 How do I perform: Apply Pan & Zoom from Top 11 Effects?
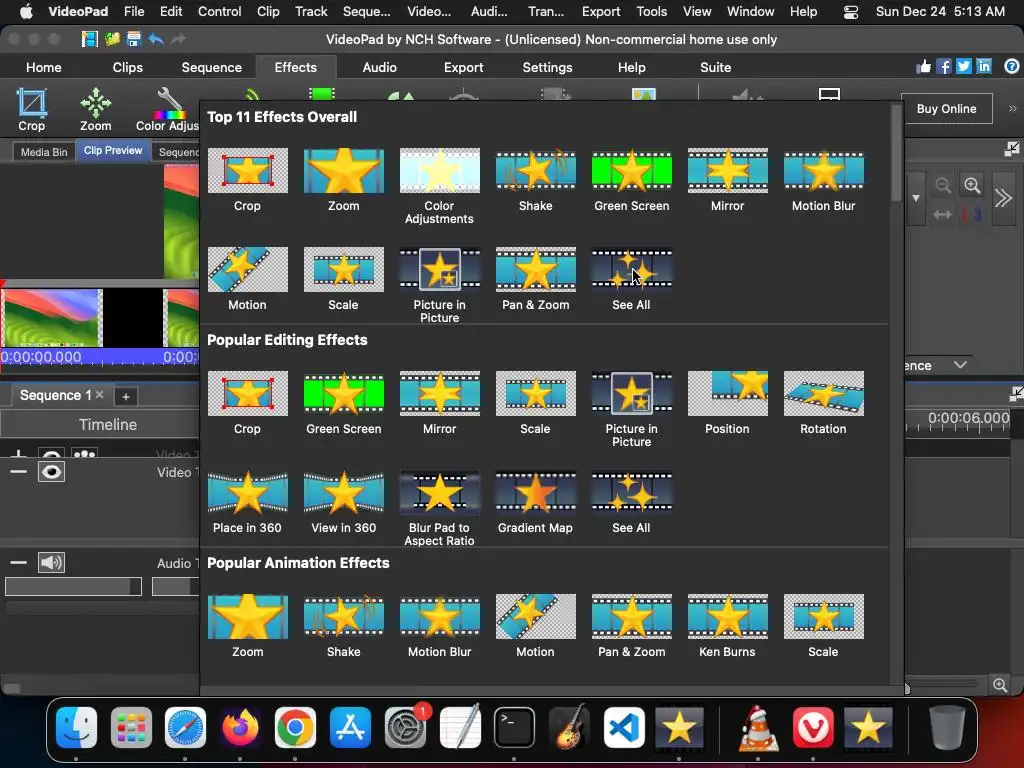536,278
